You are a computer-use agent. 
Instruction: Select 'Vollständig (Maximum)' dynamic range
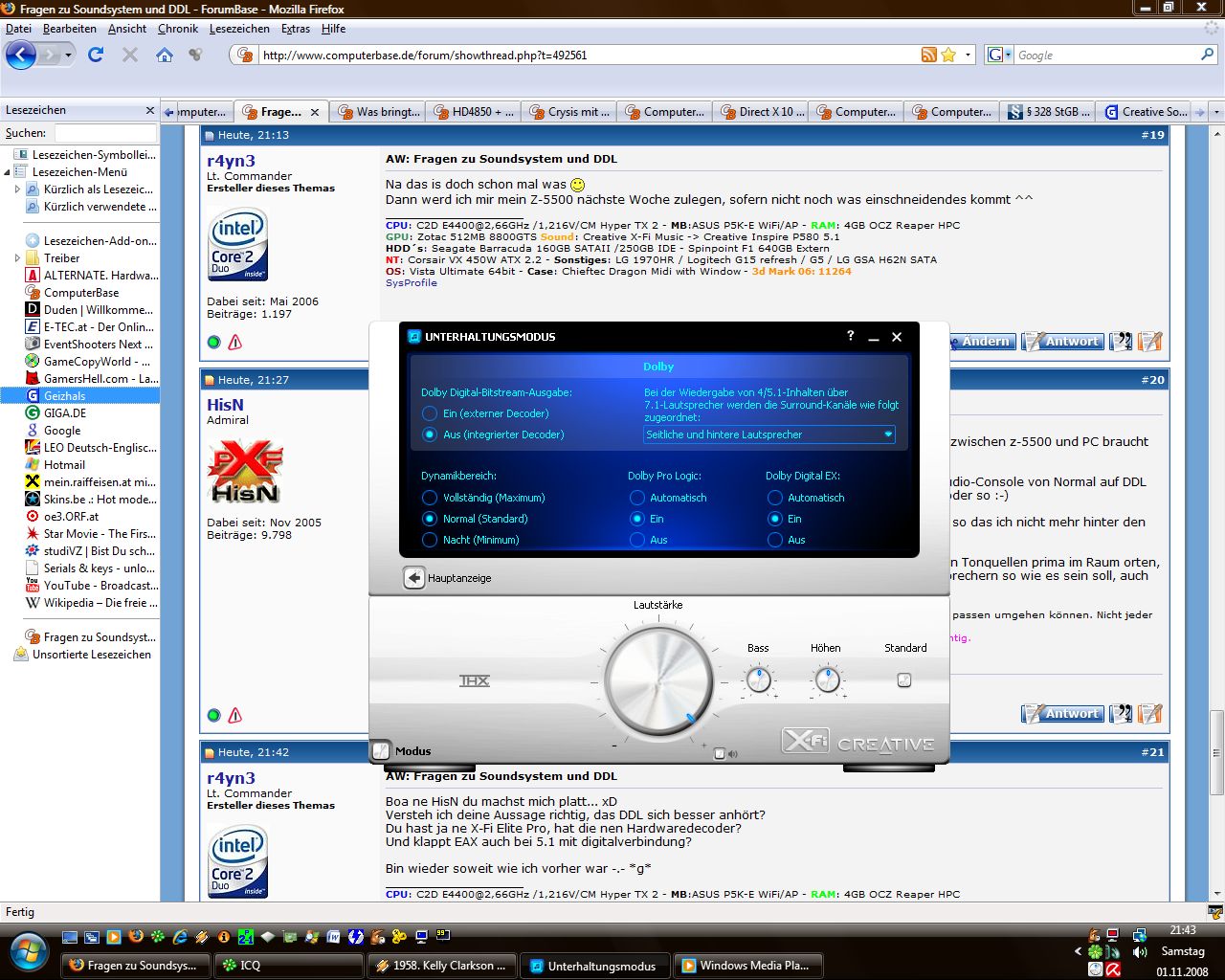pyautogui.click(x=430, y=498)
